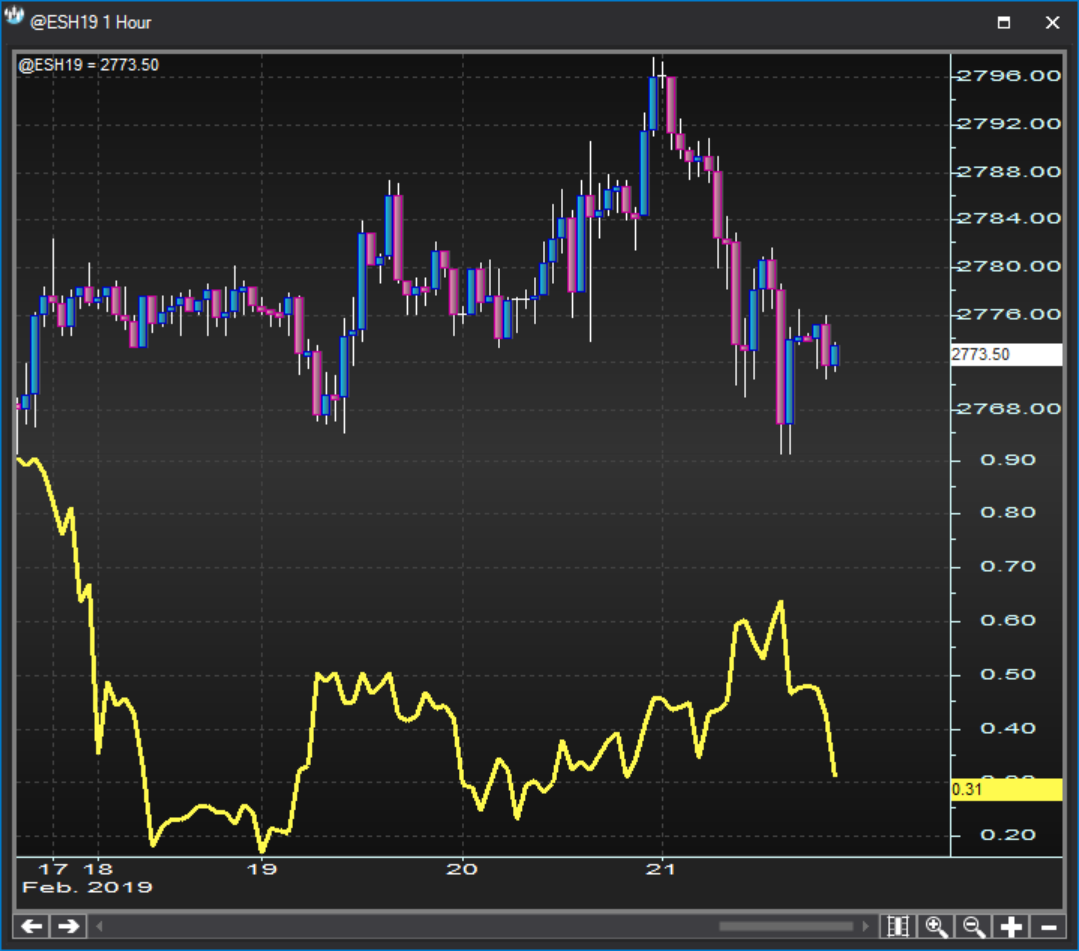
Task: Click the 'Feb. 2019' time axis label
Action: [87, 887]
